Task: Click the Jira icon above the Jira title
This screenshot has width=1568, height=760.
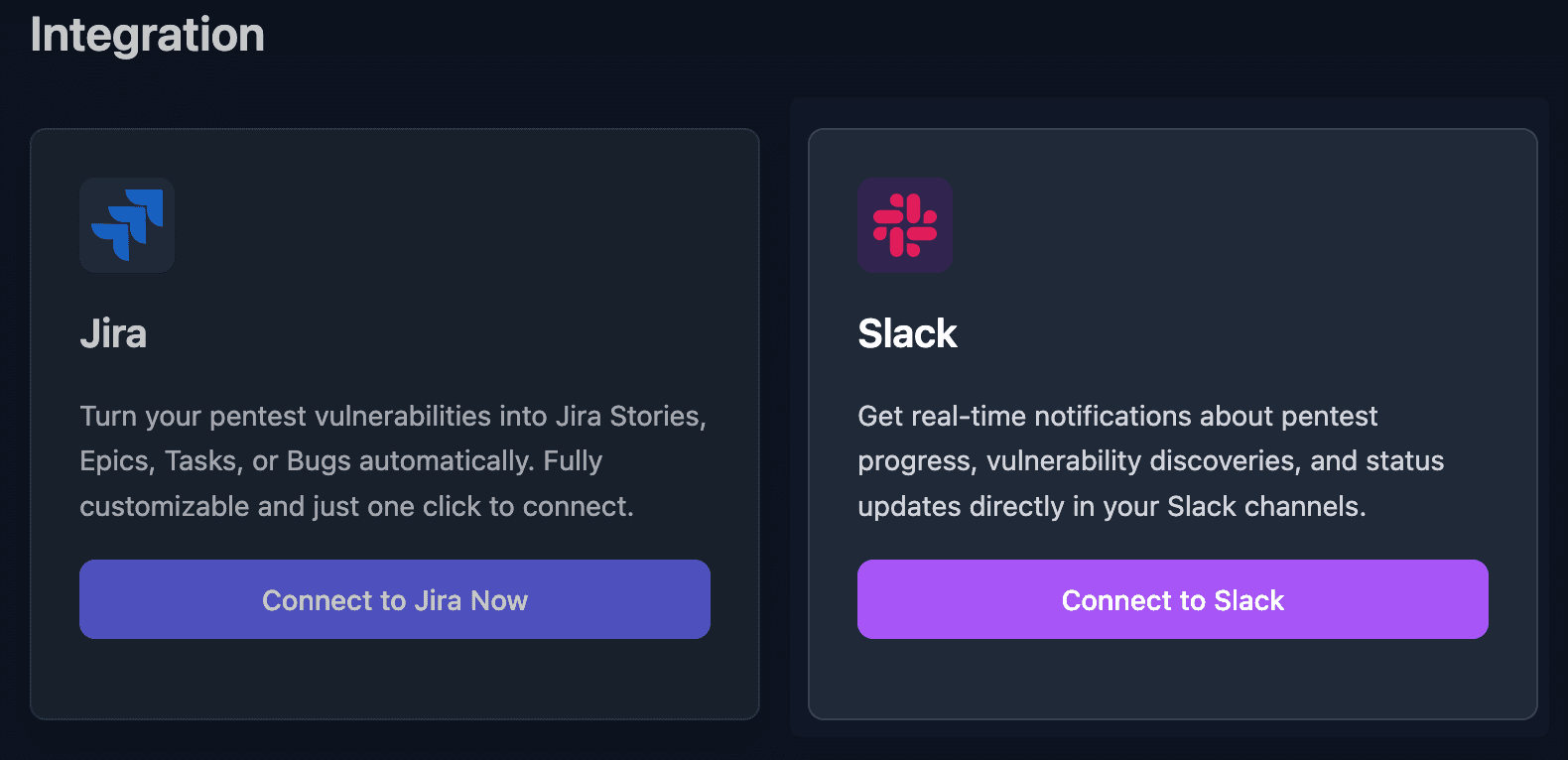Action: pyautogui.click(x=126, y=225)
